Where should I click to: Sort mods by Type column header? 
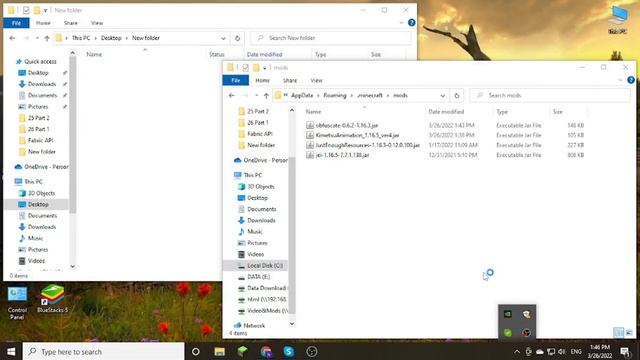tap(502, 112)
